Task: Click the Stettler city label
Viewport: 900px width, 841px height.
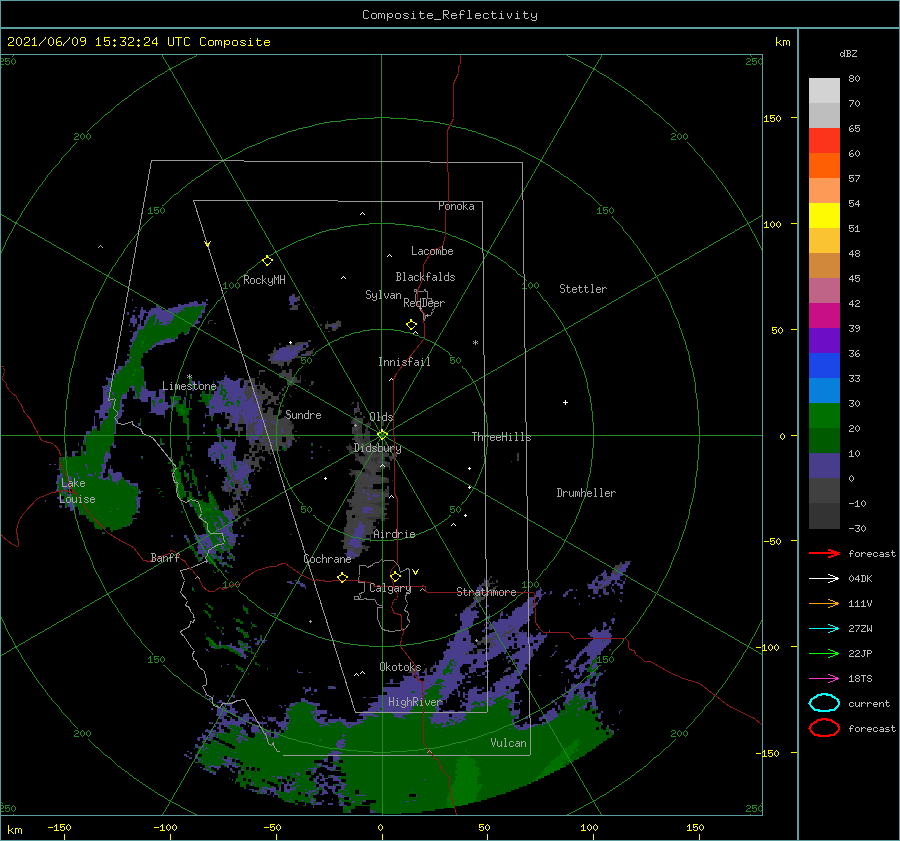Action: [583, 289]
